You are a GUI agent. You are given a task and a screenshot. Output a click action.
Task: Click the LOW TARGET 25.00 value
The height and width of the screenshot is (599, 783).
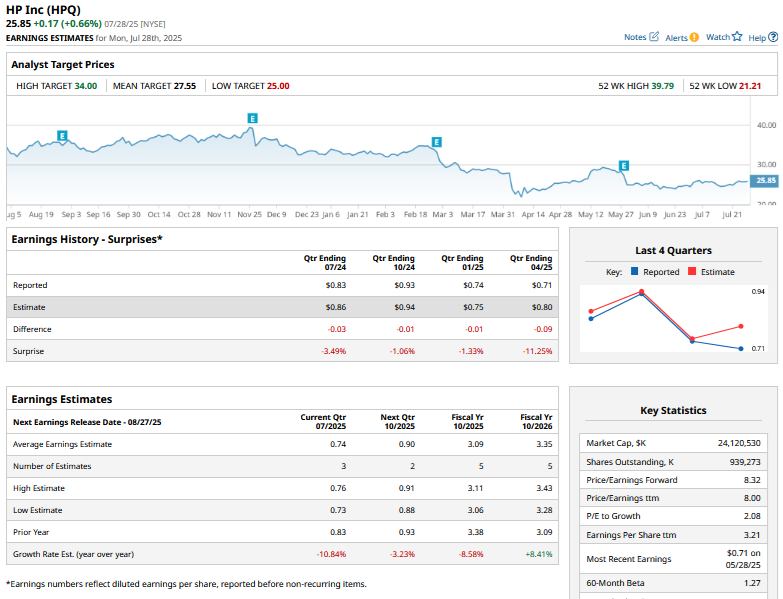[x=278, y=86]
